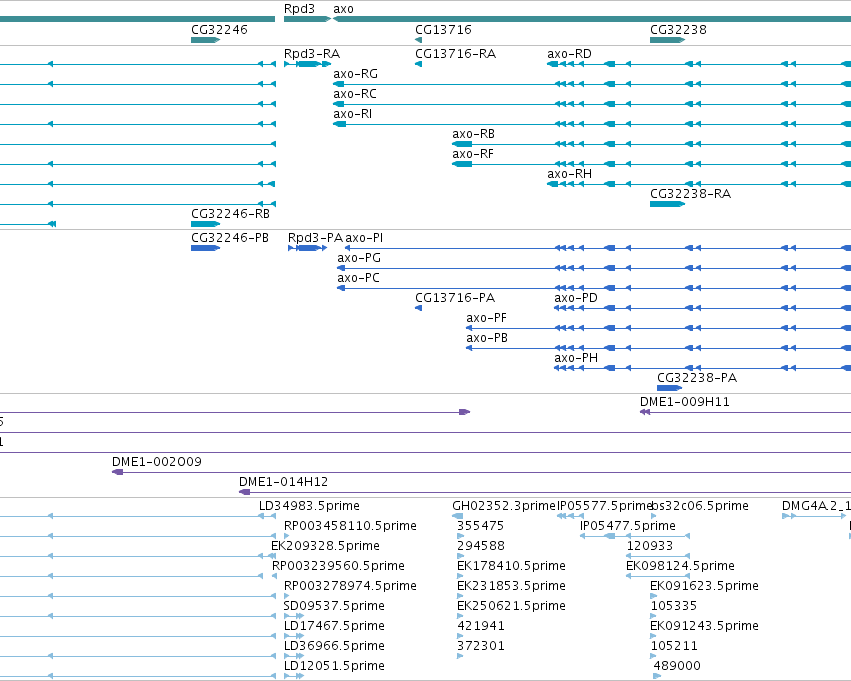Select the axo-RD transcript label
Image resolution: width=851 pixels, height=681 pixels.
point(569,54)
